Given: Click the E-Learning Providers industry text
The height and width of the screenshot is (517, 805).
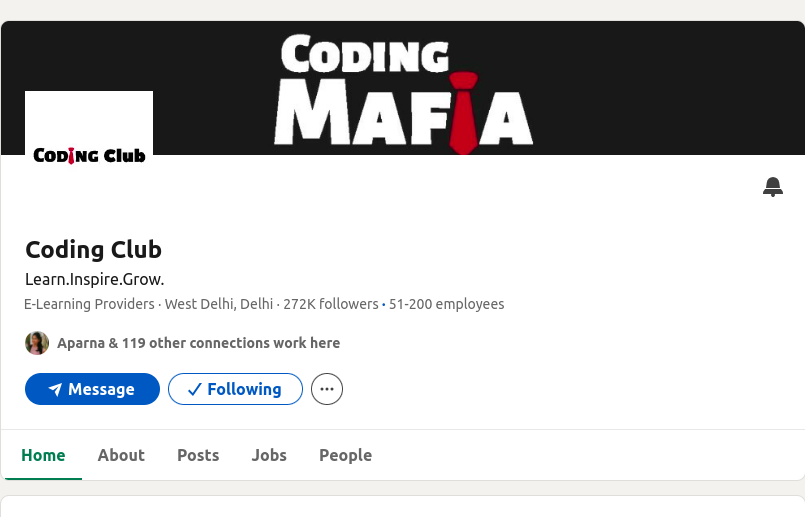Looking at the screenshot, I should point(89,304).
